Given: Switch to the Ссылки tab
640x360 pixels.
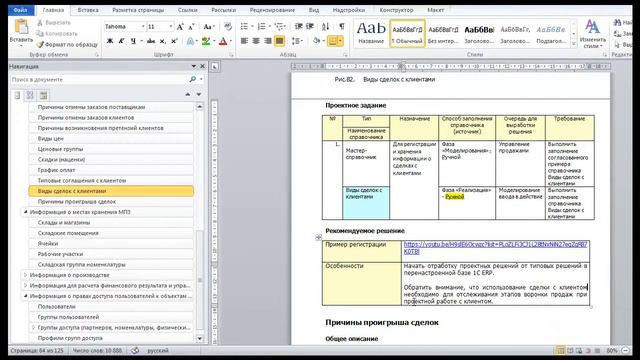Looking at the screenshot, I should 188,10.
